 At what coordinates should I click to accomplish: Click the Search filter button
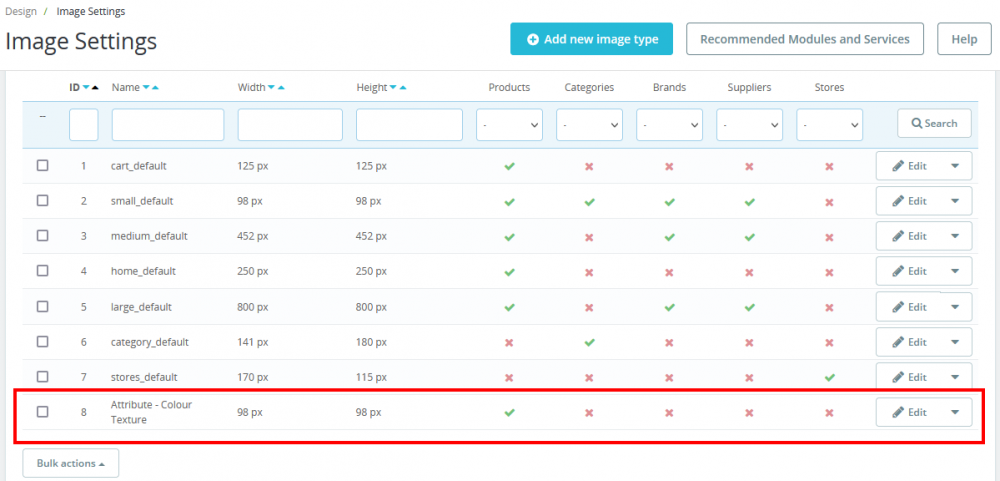[934, 123]
